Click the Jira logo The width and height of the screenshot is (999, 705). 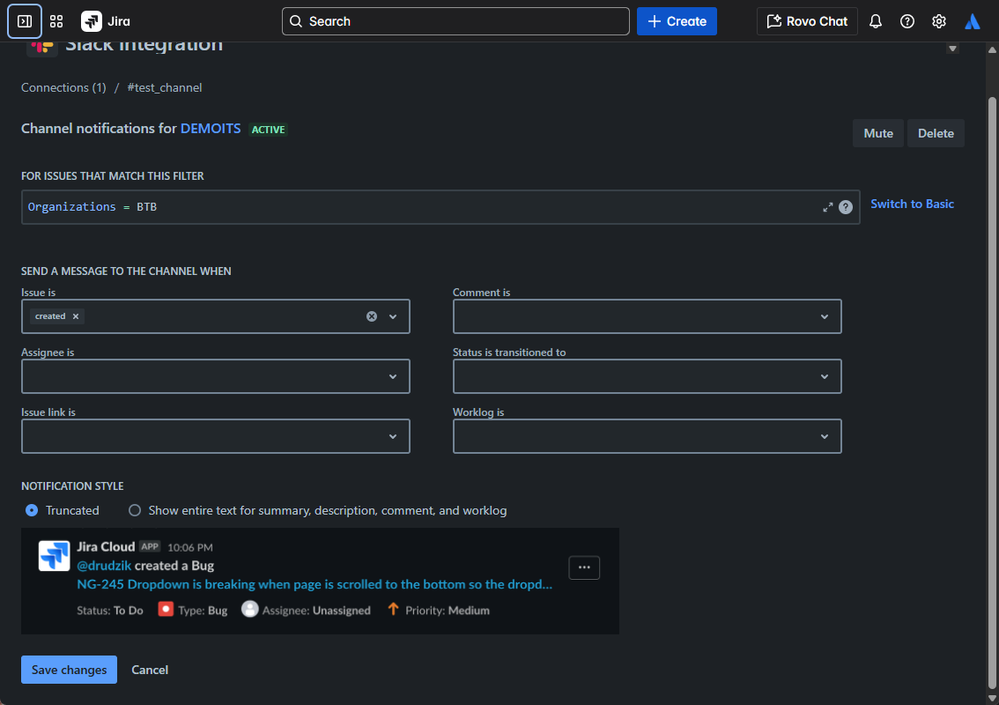[106, 21]
